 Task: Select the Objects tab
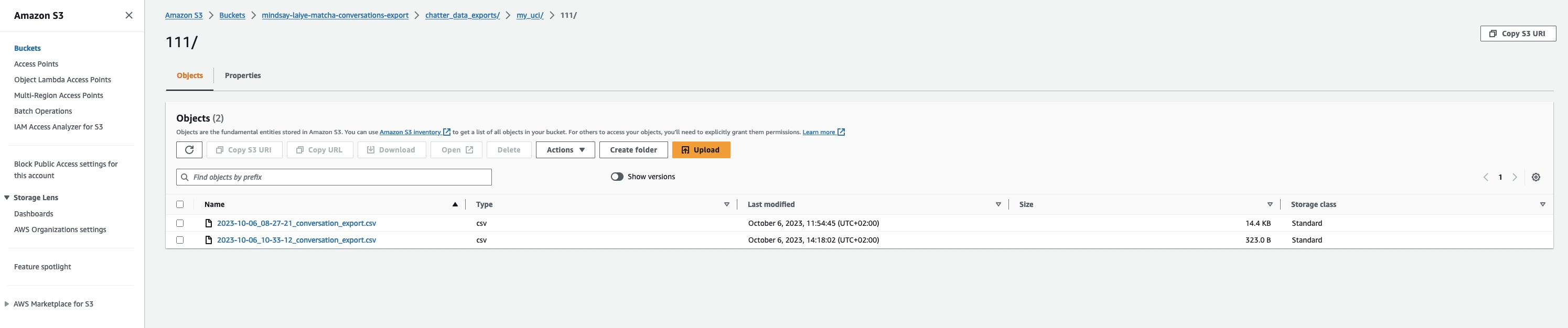tap(190, 75)
